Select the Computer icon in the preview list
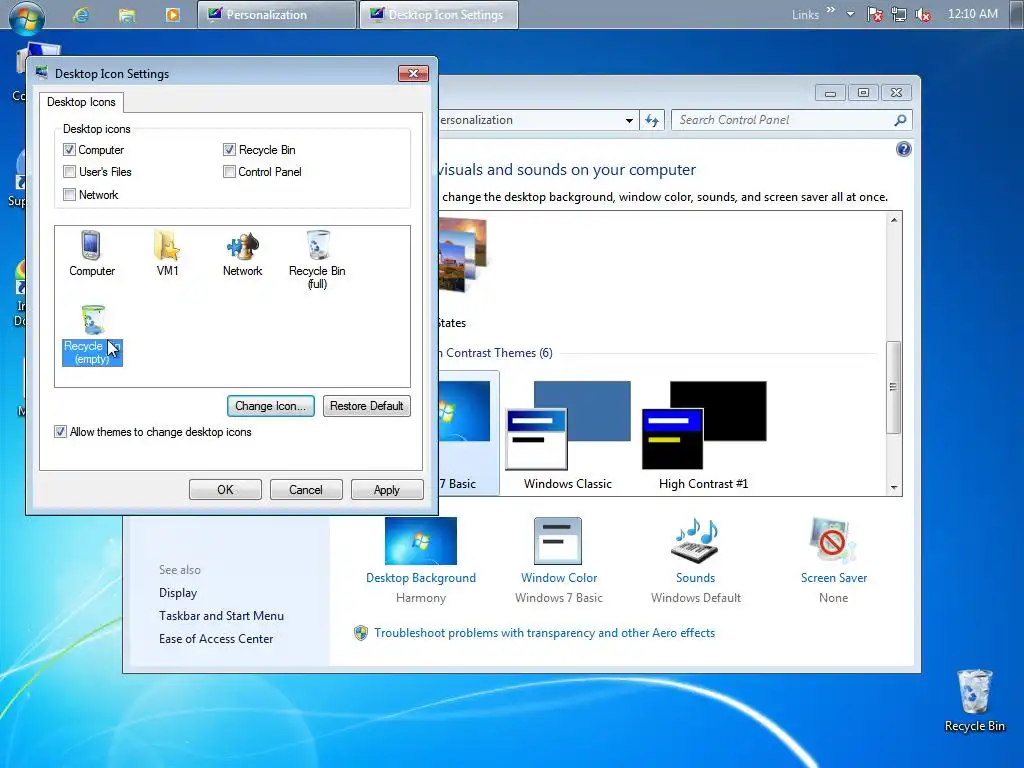 [x=91, y=253]
